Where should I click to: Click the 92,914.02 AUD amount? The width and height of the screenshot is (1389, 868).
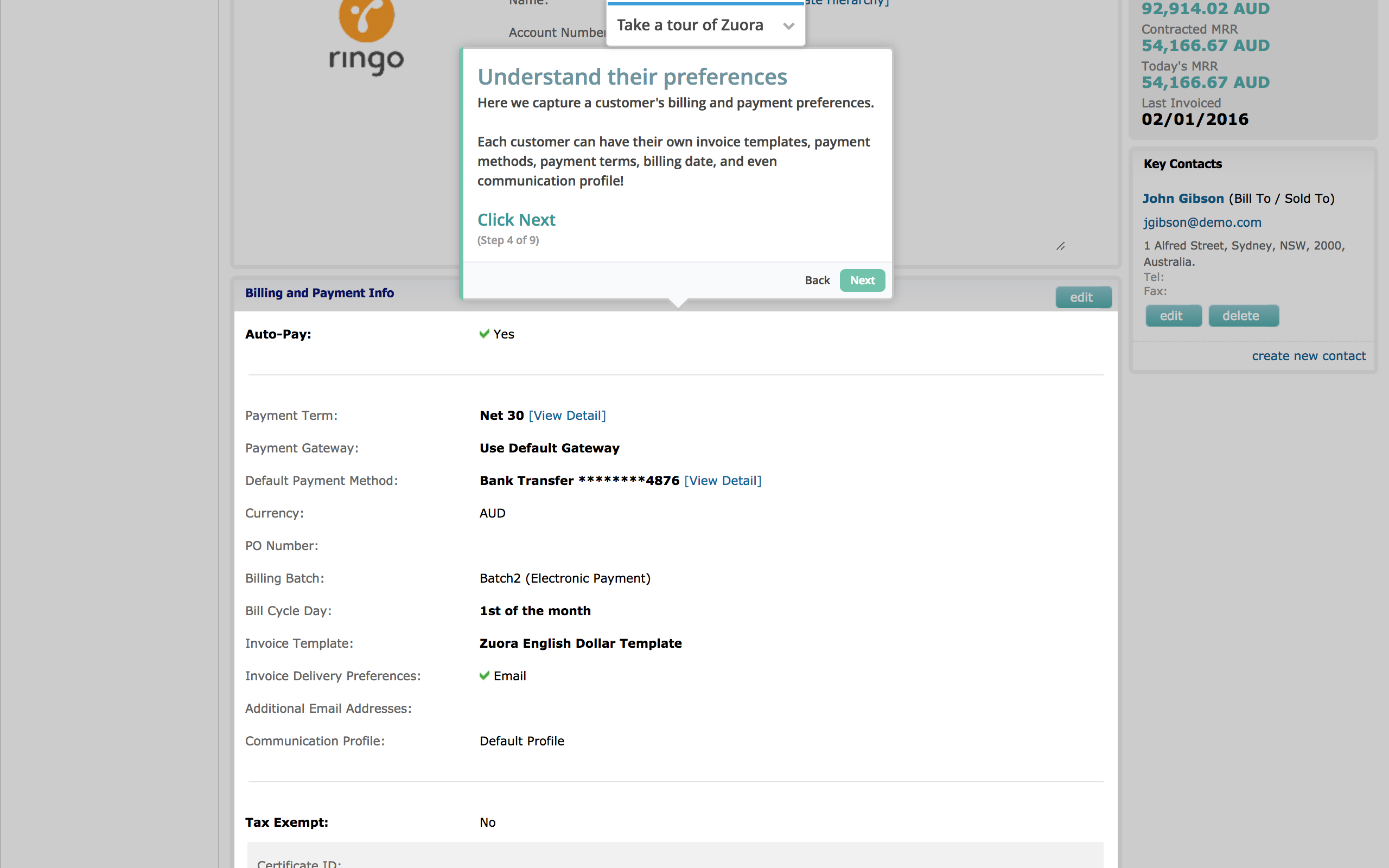point(1205,9)
